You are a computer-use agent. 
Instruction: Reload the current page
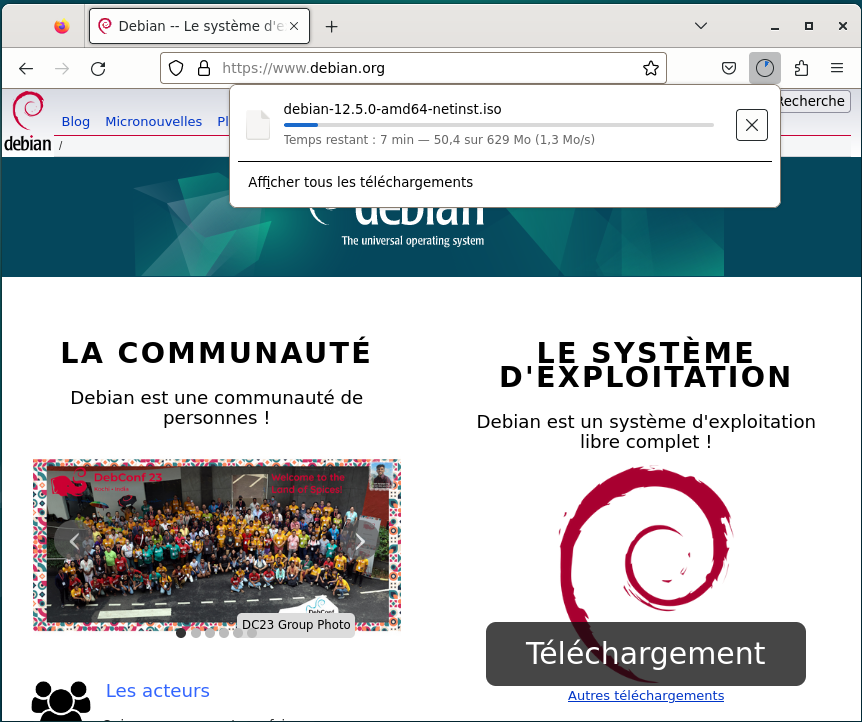tap(98, 68)
